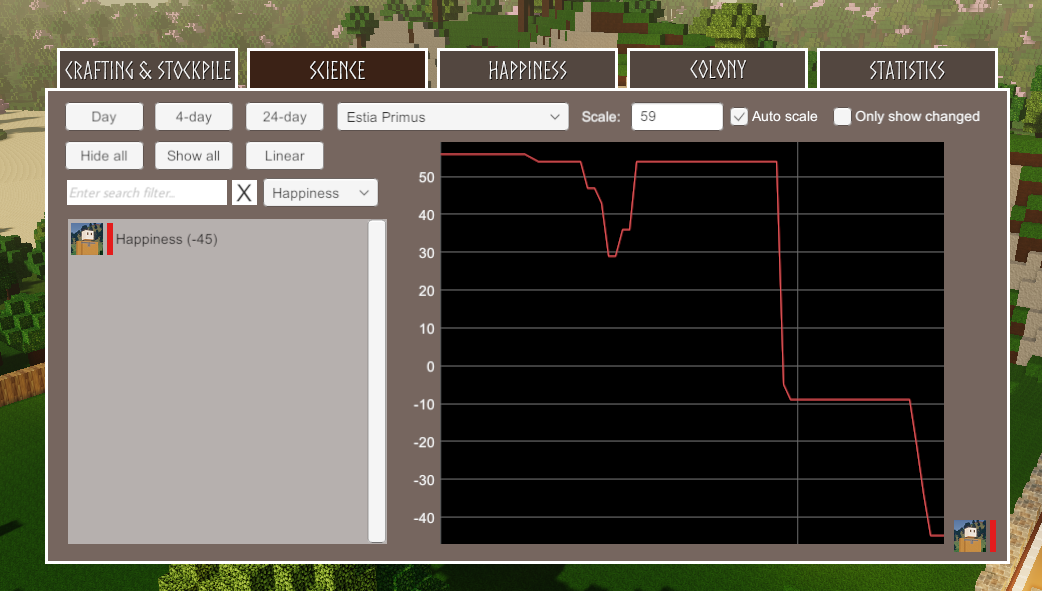Set graph range to Day
The height and width of the screenshot is (591, 1042).
click(x=104, y=116)
